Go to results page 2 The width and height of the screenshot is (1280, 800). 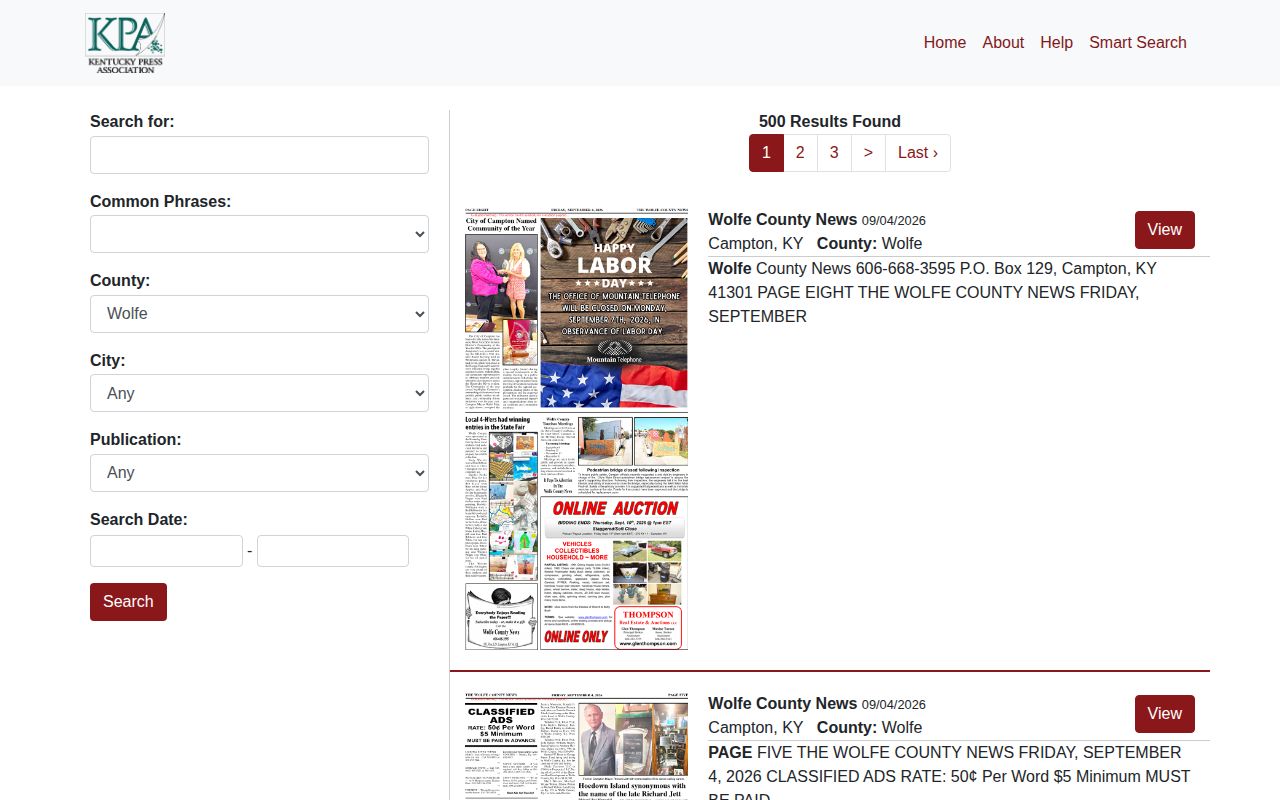(800, 153)
